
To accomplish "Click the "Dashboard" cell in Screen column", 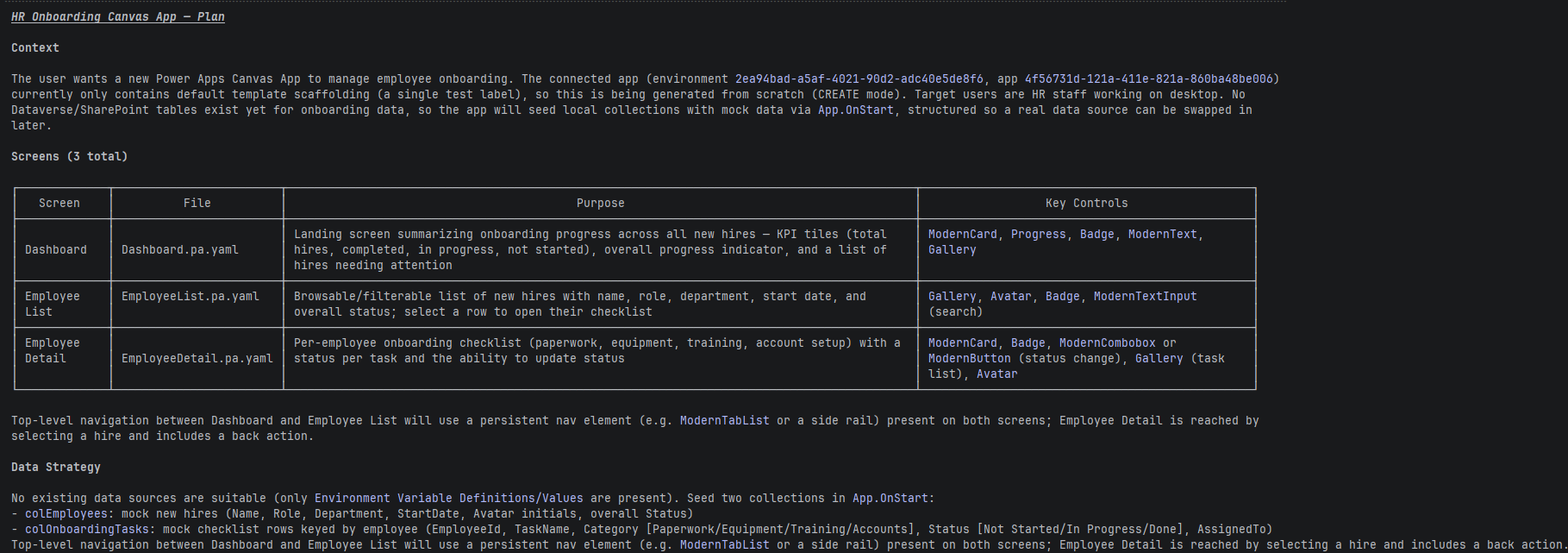I will pos(56,249).
